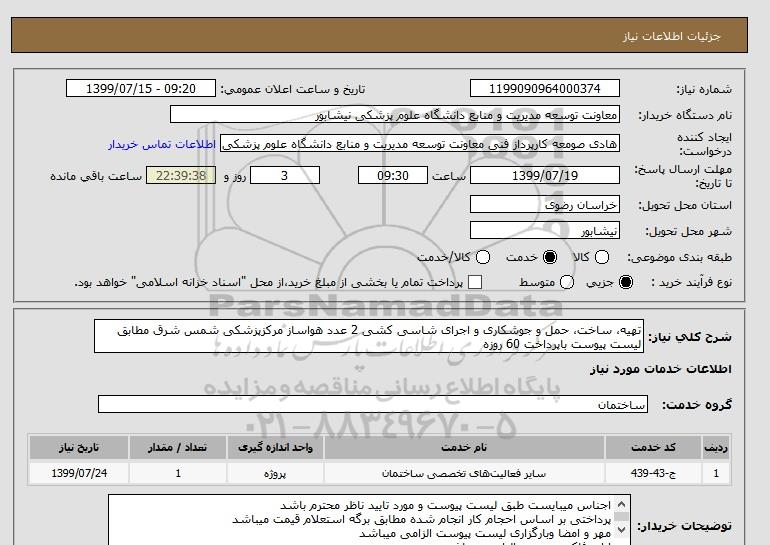This screenshot has width=770, height=545.
Task: Click the delivery city field نیشابور
Action: pos(545,230)
